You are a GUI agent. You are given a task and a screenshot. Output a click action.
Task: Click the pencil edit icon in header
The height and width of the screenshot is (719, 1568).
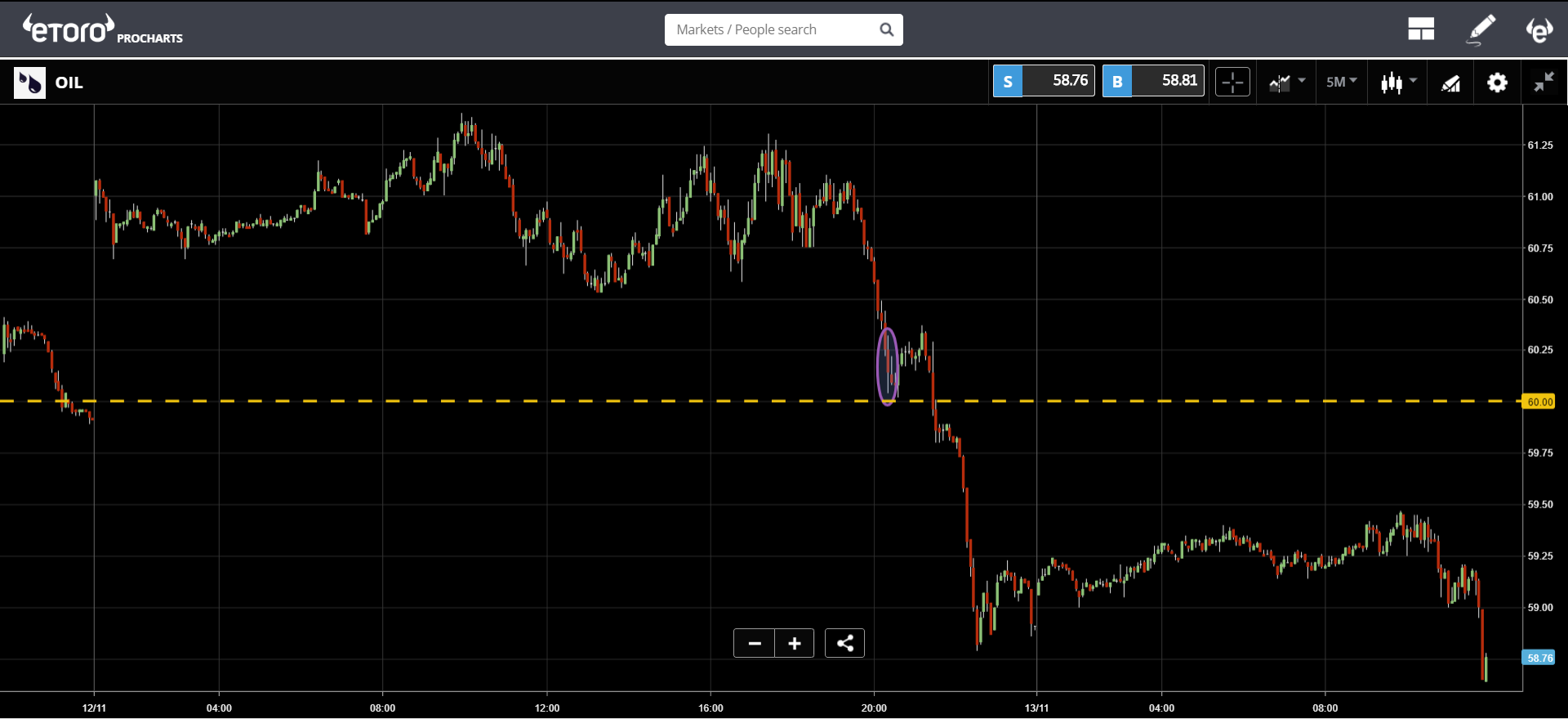tap(1481, 29)
